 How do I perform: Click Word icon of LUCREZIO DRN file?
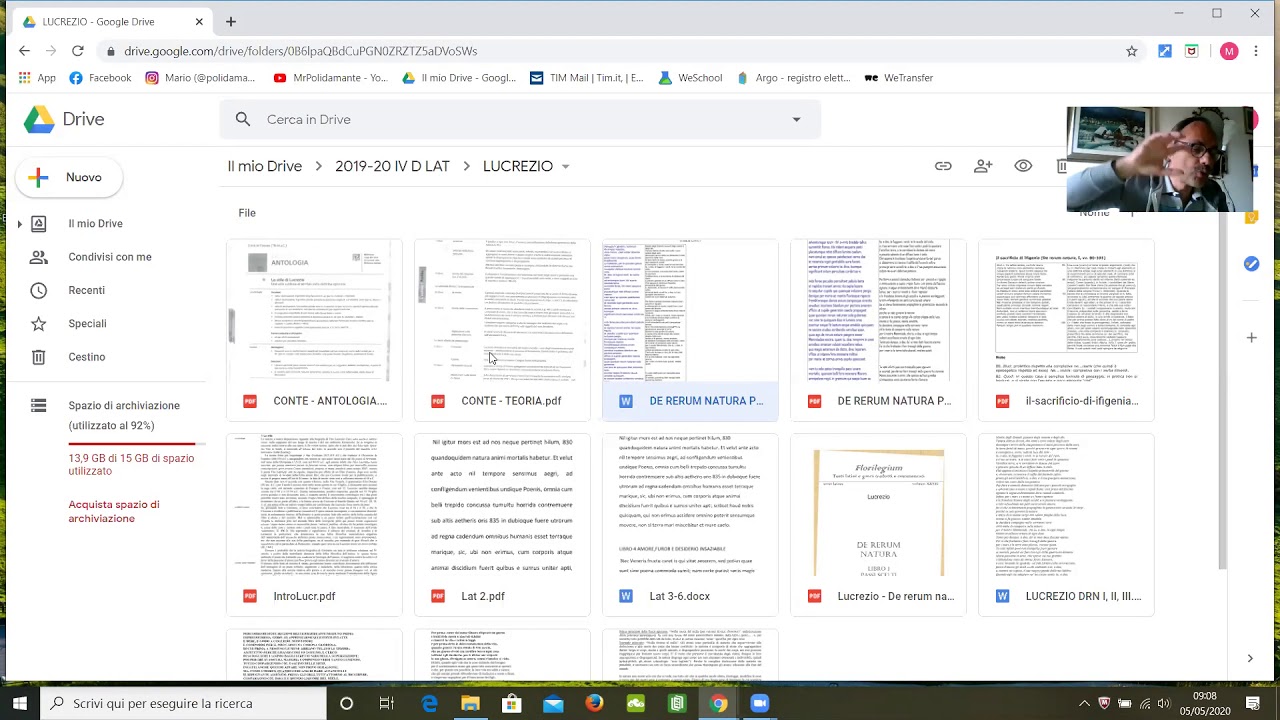coord(1002,596)
